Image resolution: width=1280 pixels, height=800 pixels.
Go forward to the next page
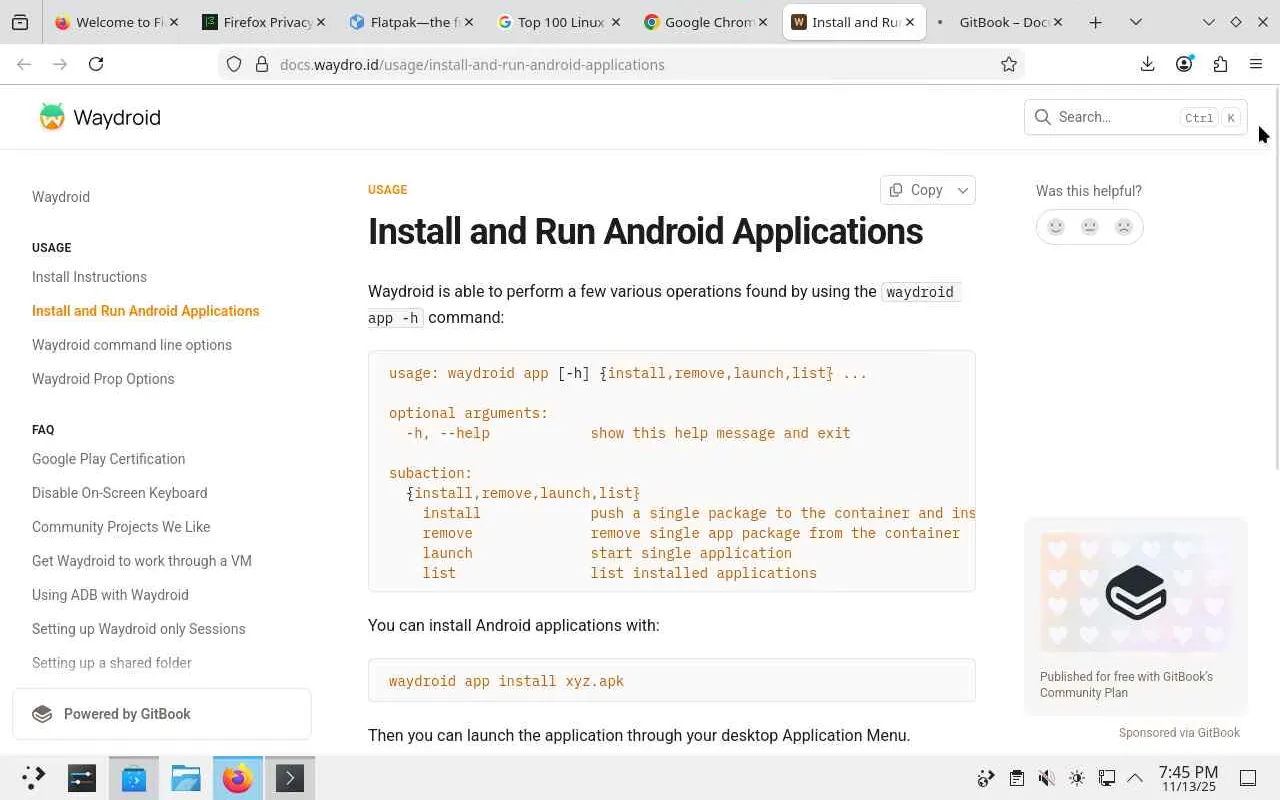(60, 64)
